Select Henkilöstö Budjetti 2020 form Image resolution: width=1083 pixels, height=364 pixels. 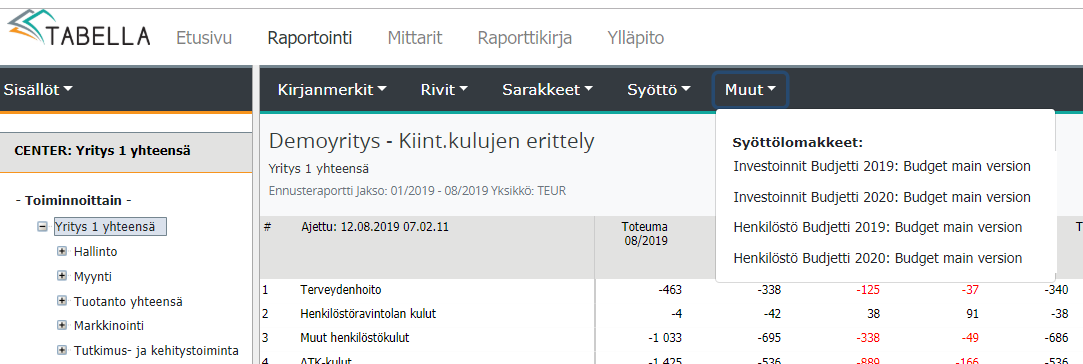(x=878, y=258)
